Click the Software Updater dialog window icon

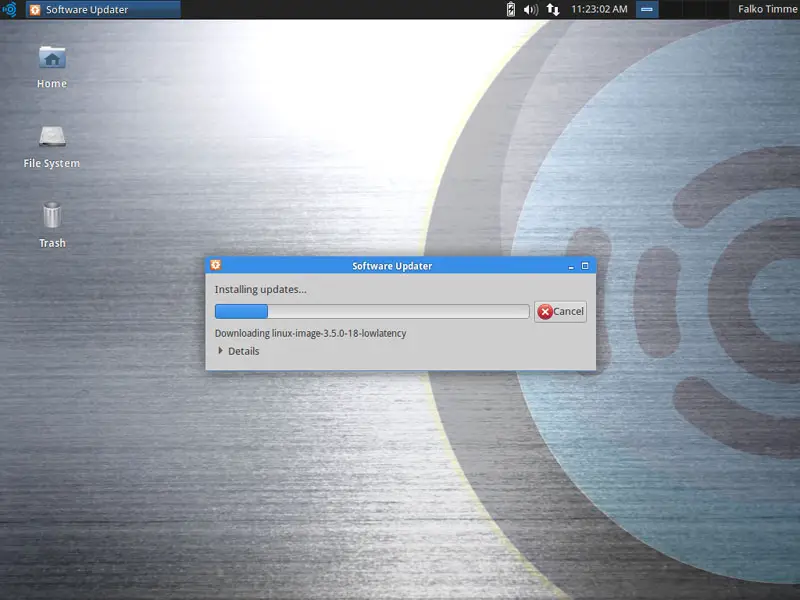tap(216, 265)
